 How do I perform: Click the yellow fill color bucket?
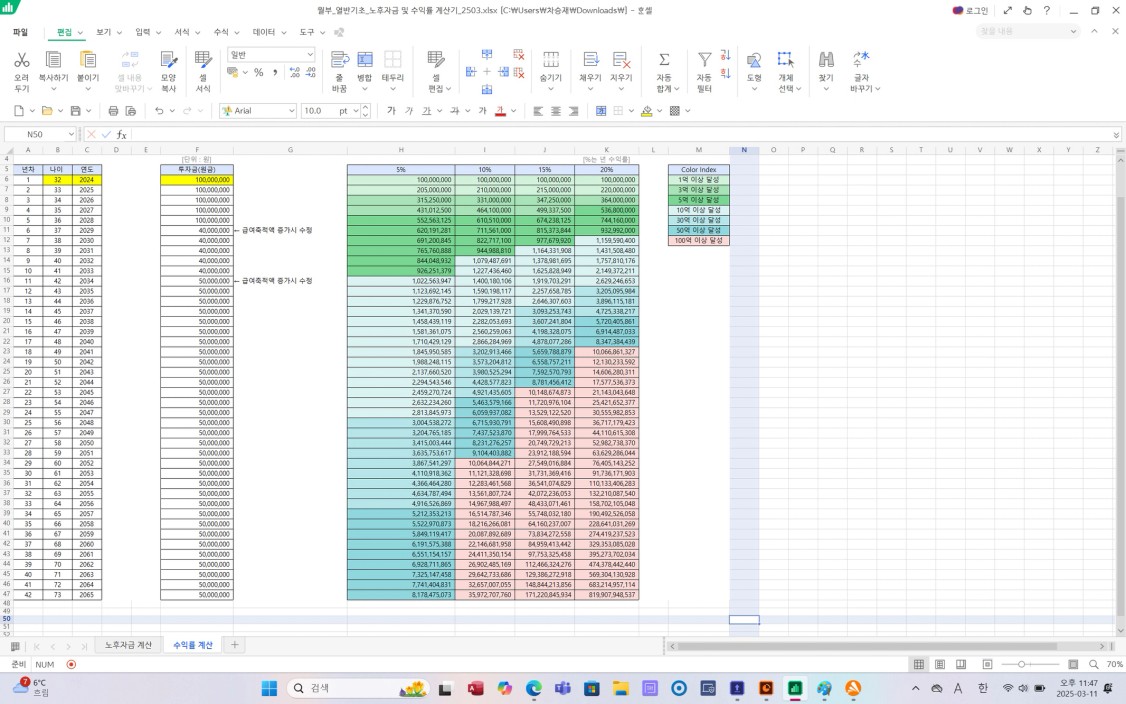coord(647,111)
